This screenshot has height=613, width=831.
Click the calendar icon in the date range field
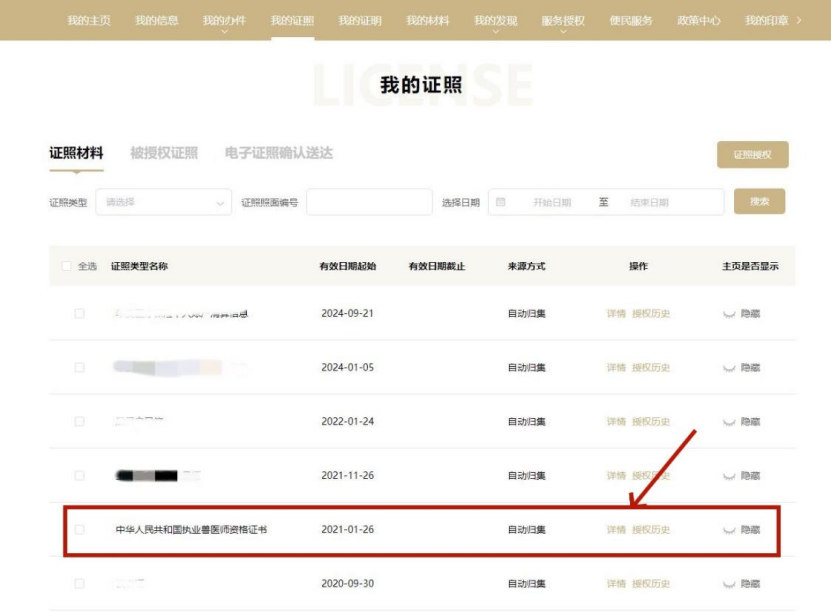(501, 202)
